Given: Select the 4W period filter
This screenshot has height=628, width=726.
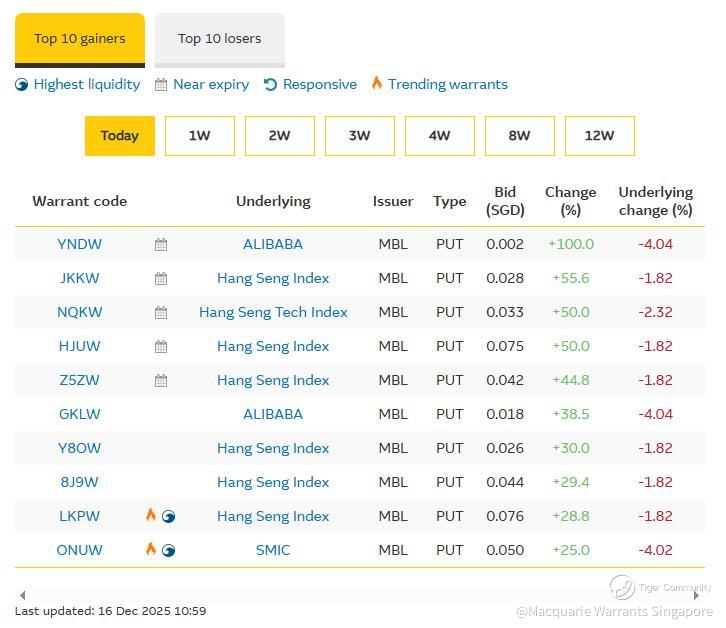Looking at the screenshot, I should (x=439, y=136).
